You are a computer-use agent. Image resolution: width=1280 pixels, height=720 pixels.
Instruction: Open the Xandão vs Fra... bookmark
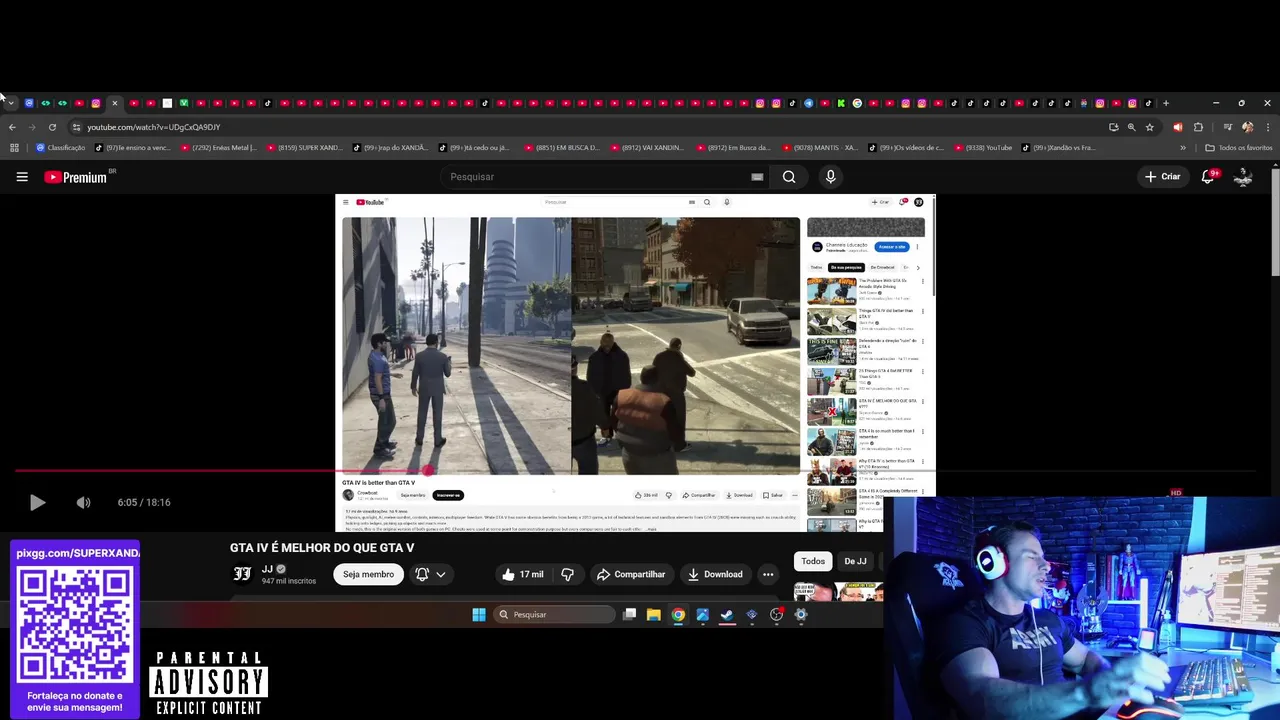(x=1059, y=148)
